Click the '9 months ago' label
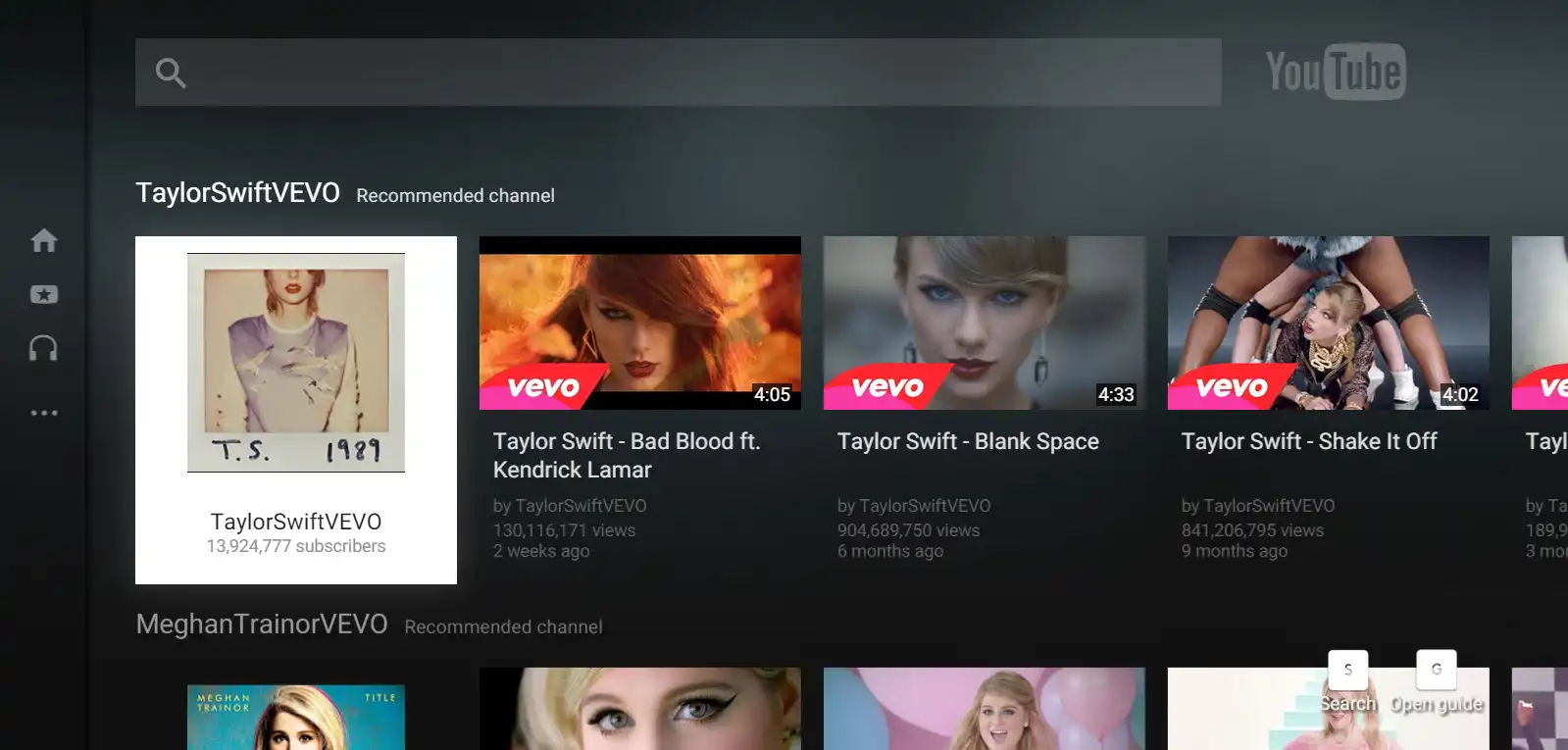The width and height of the screenshot is (1568, 750). click(x=1235, y=551)
